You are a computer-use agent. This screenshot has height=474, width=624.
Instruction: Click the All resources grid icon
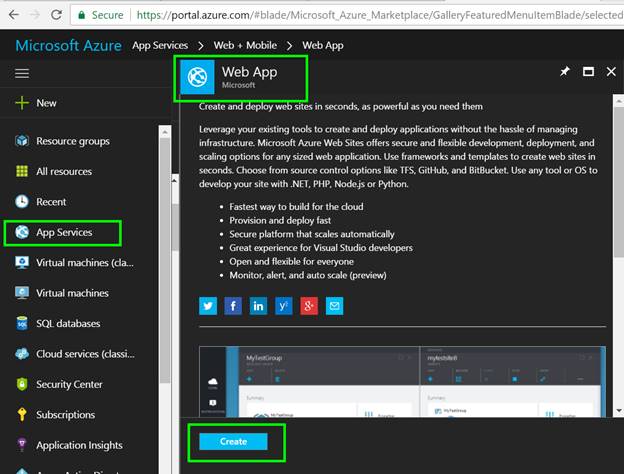click(x=22, y=171)
